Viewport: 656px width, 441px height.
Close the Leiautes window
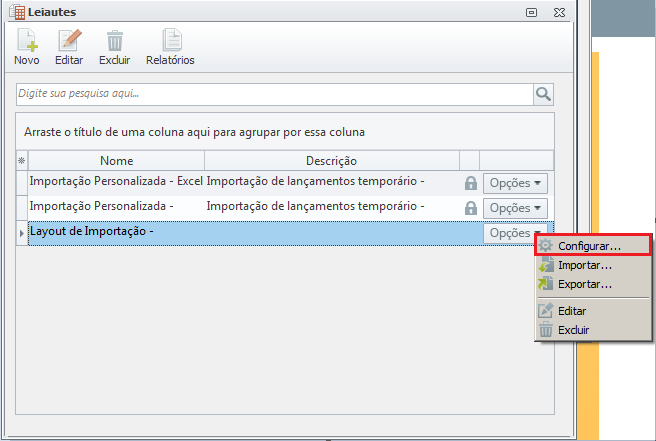click(x=559, y=13)
